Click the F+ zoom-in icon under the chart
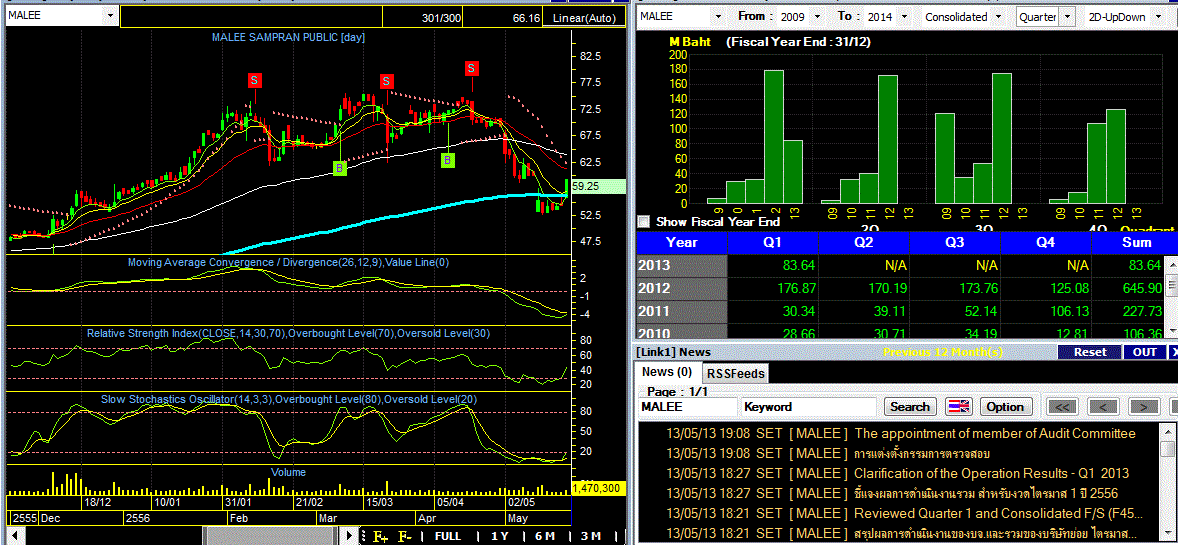This screenshot has width=1178, height=548. click(x=381, y=536)
